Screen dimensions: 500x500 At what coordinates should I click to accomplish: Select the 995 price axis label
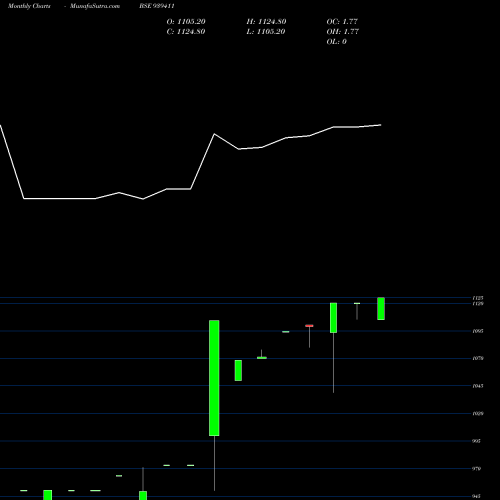pyautogui.click(x=477, y=441)
